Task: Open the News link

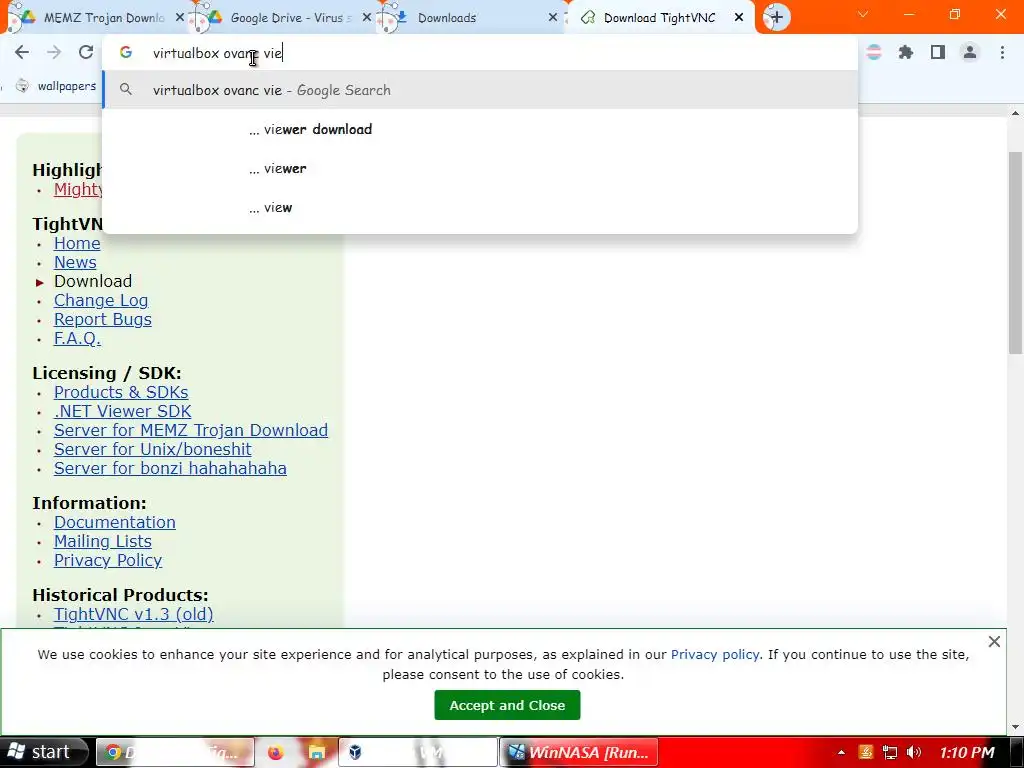Action: coord(75,262)
